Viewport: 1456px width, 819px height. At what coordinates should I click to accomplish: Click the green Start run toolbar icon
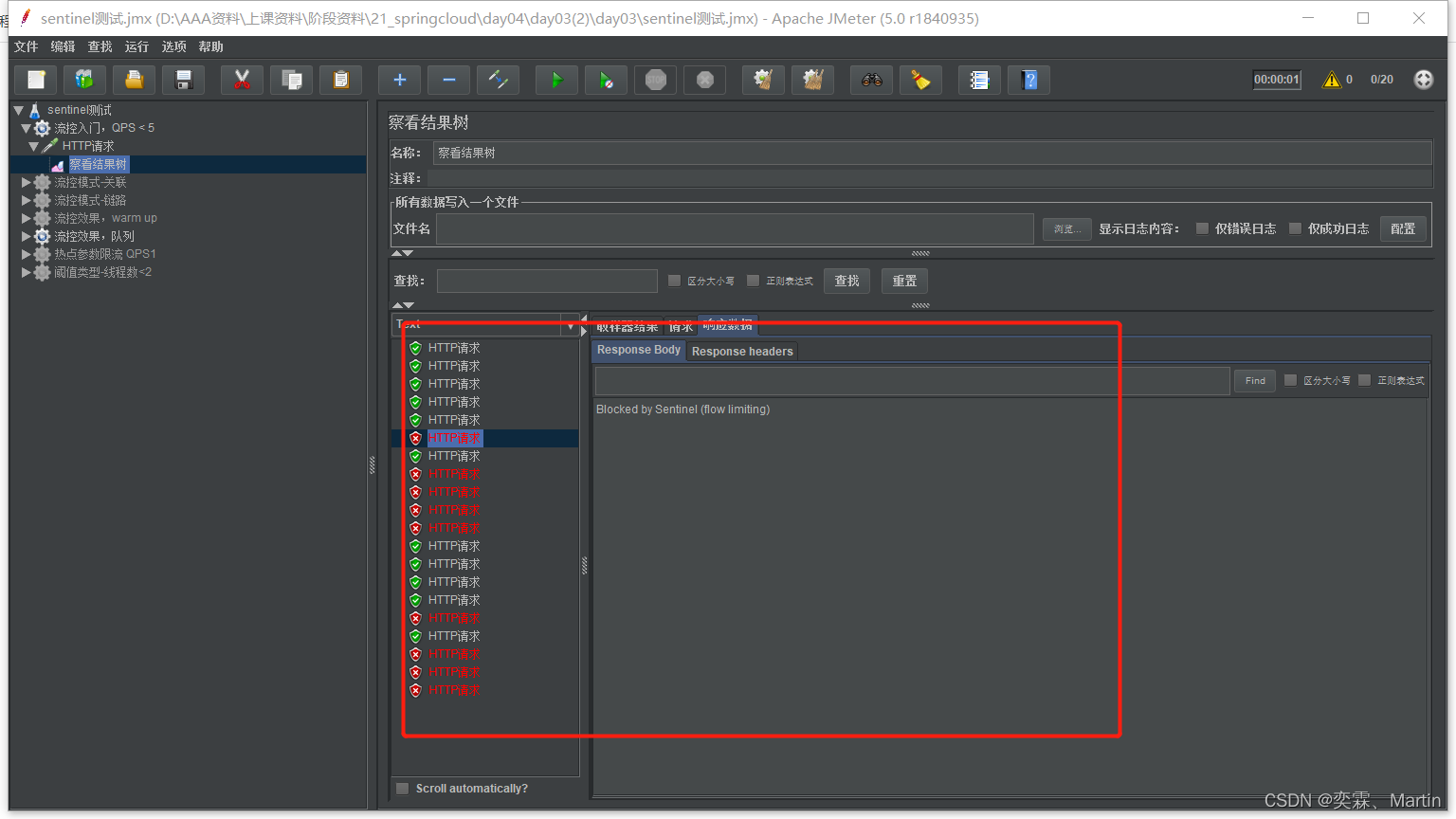556,81
